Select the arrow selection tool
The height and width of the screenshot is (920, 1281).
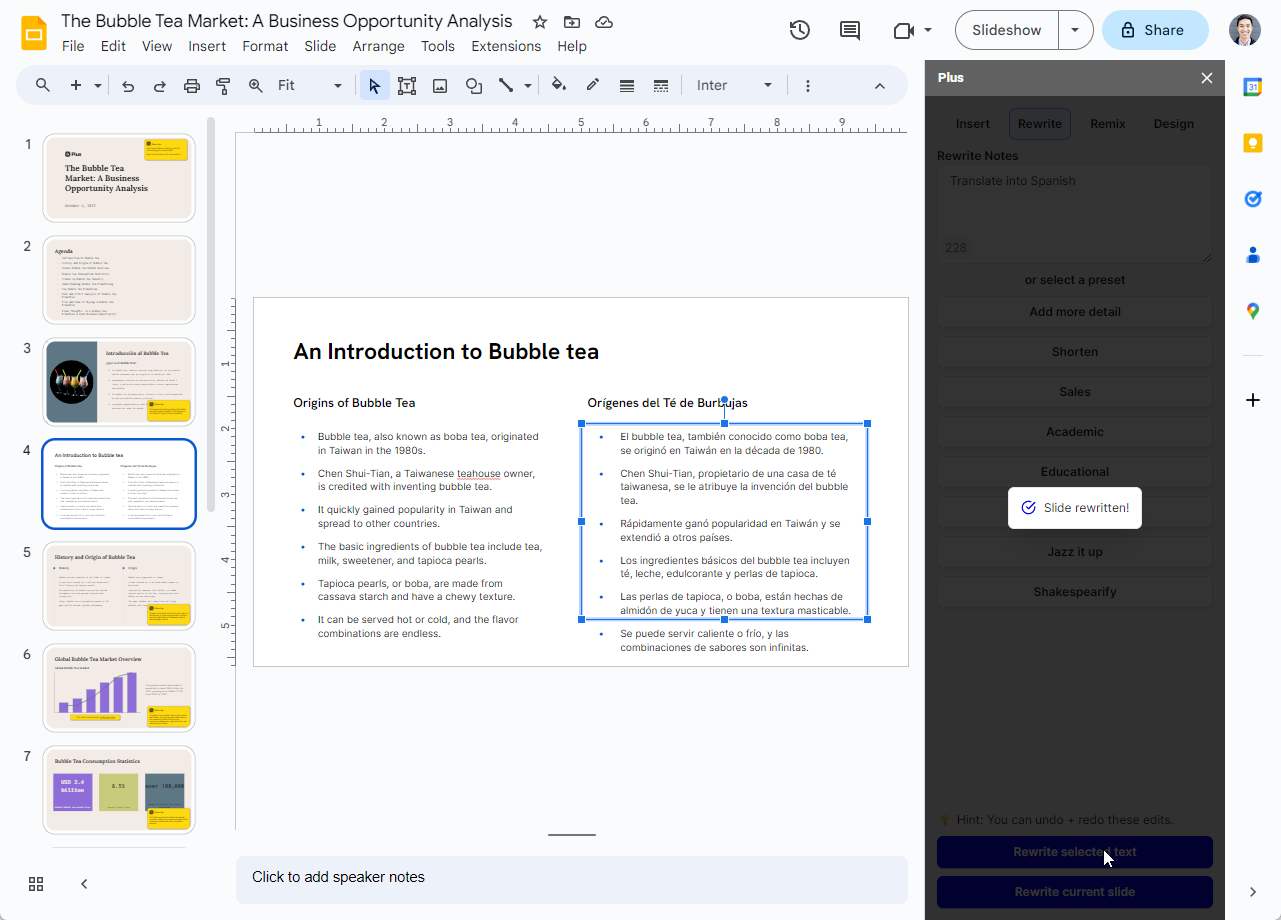374,85
